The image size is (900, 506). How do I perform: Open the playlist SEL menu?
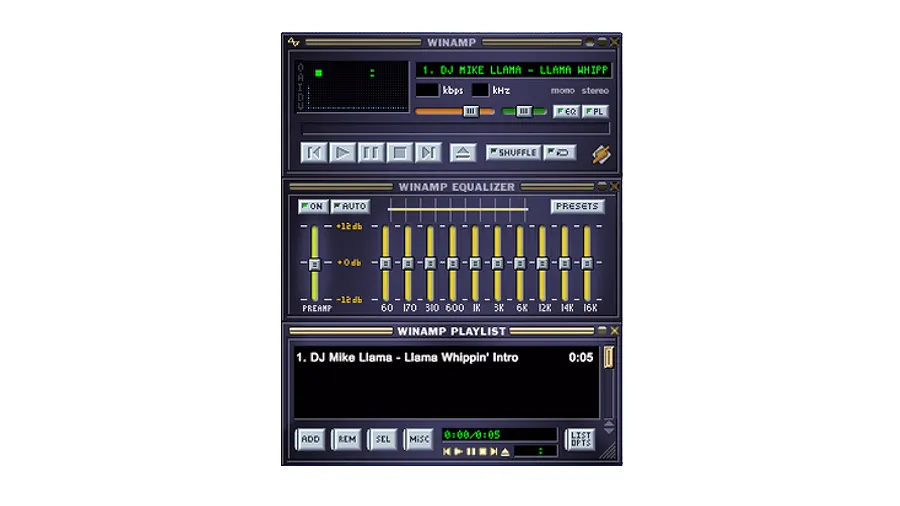[383, 439]
